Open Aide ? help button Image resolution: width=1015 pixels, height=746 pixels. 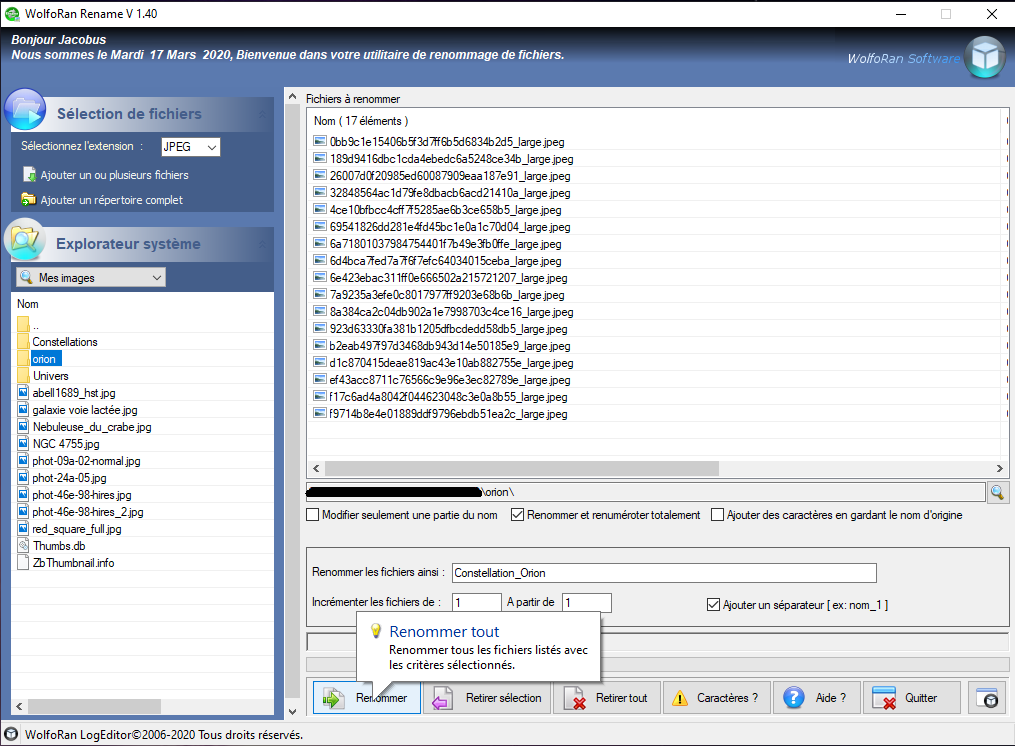(816, 698)
